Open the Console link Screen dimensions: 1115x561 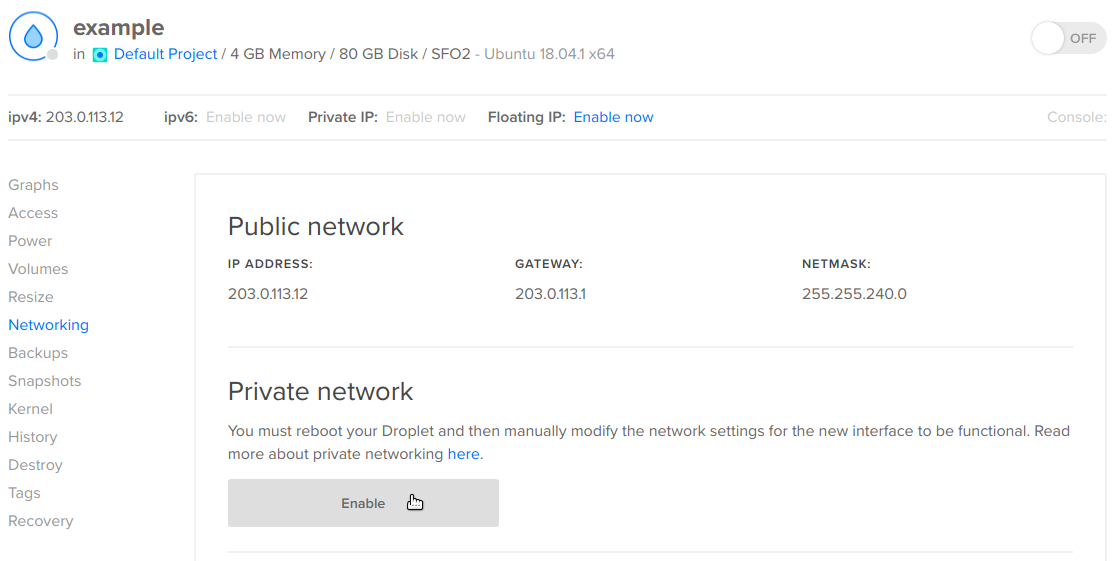tap(1077, 117)
